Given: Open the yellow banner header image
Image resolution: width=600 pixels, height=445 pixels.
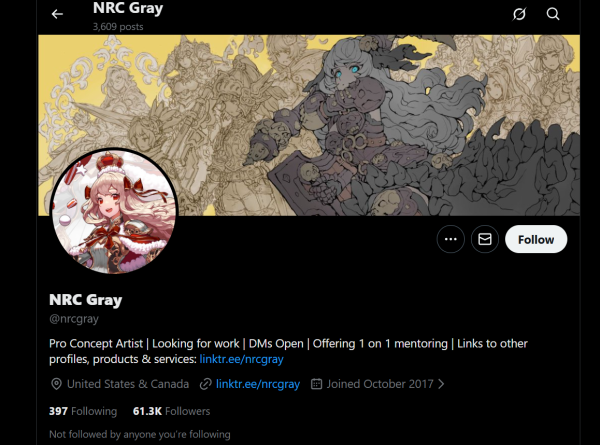Looking at the screenshot, I should (309, 125).
